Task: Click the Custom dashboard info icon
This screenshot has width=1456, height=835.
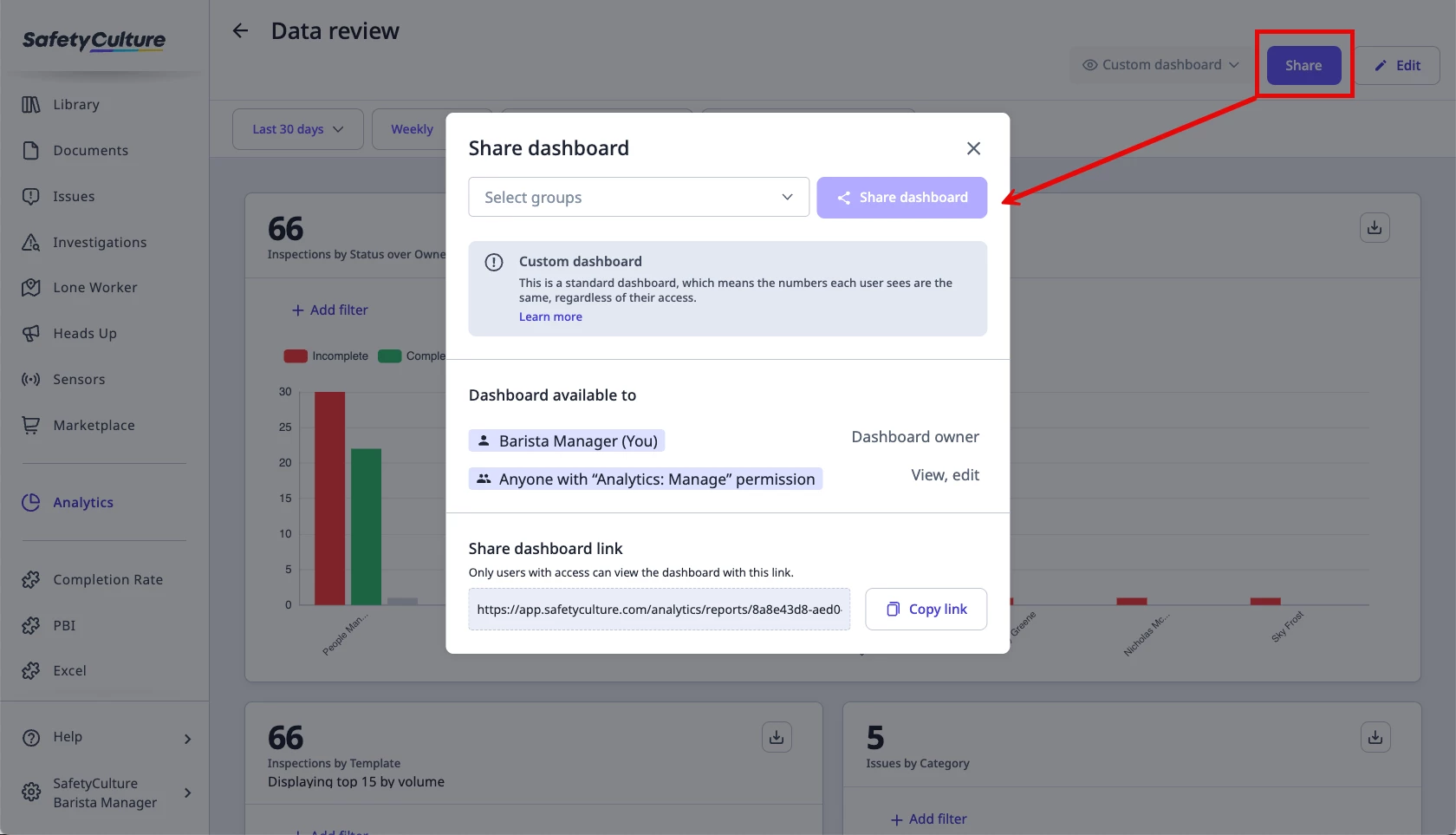Action: (494, 262)
